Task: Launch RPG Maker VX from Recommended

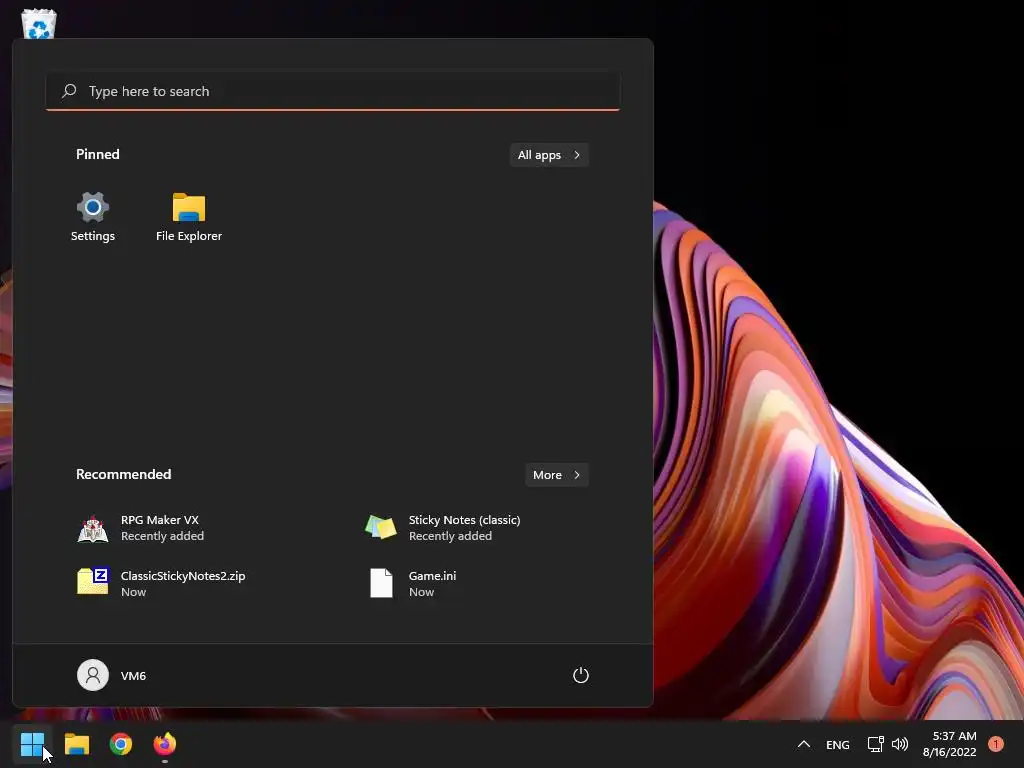Action: point(141,528)
